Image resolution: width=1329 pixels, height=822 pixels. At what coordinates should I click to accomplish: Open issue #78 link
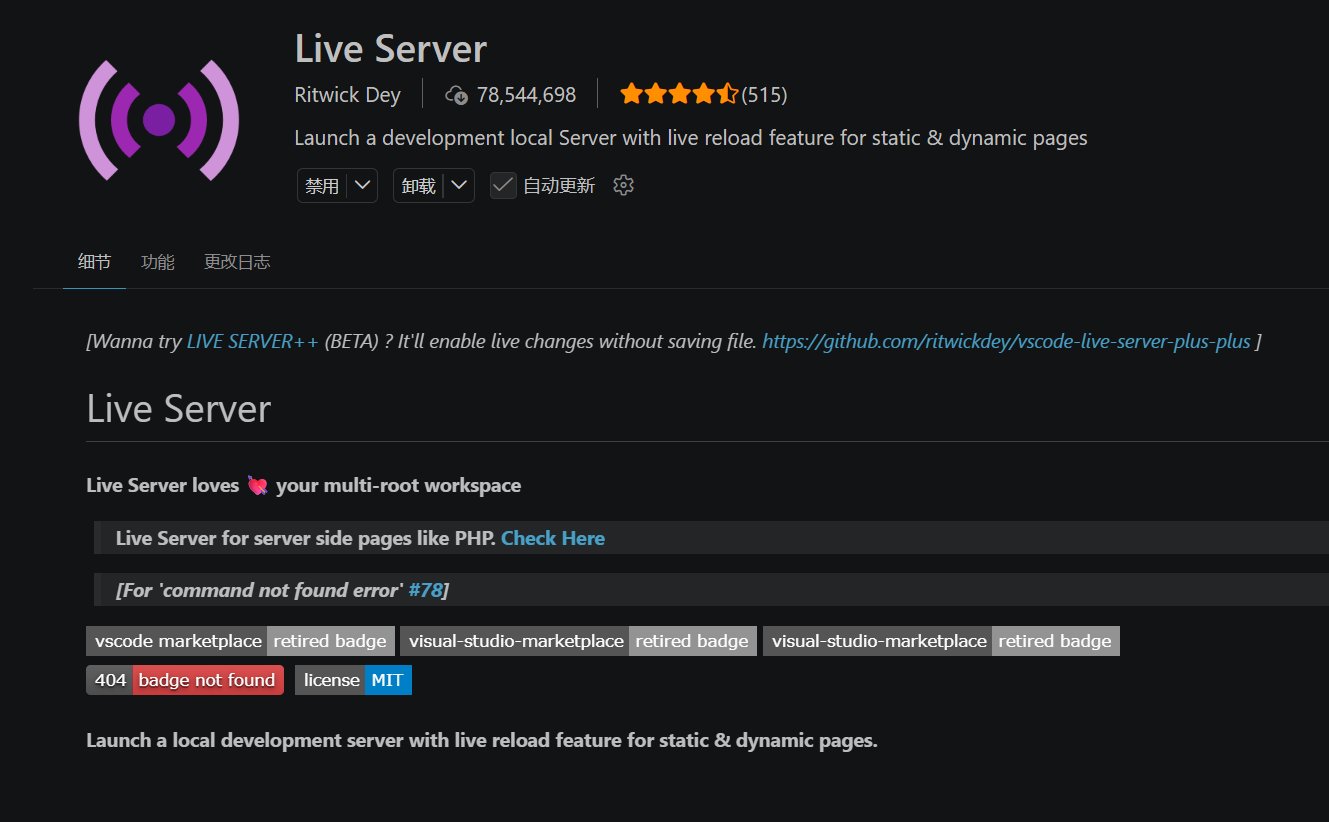point(425,590)
